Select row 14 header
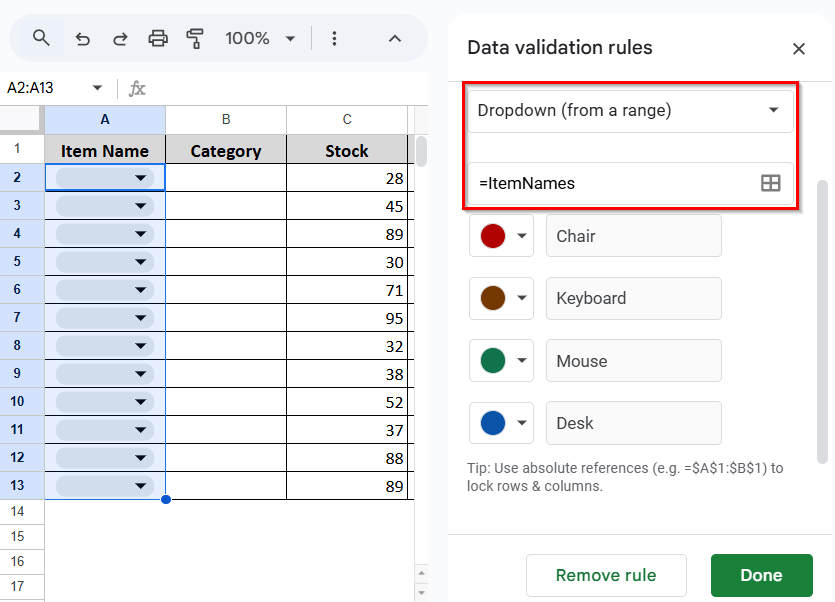Viewport: 835px width, 602px height. [22, 512]
